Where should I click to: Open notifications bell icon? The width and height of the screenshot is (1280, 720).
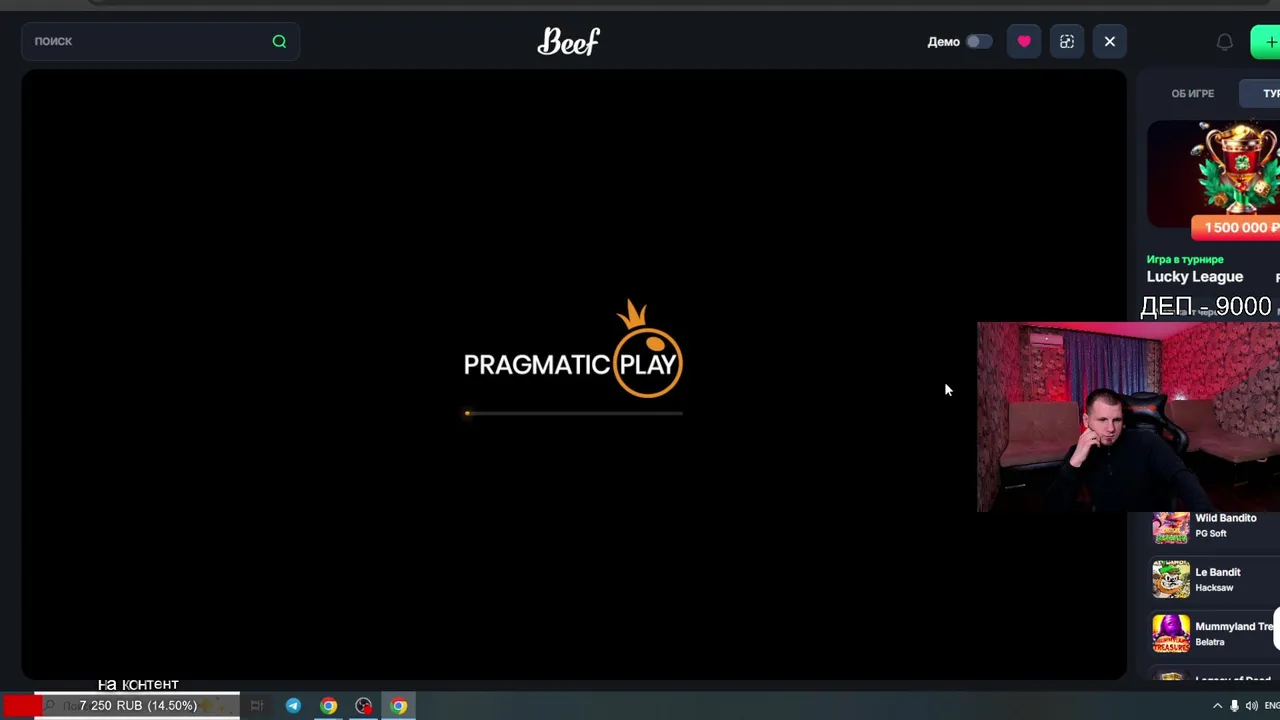point(1224,42)
